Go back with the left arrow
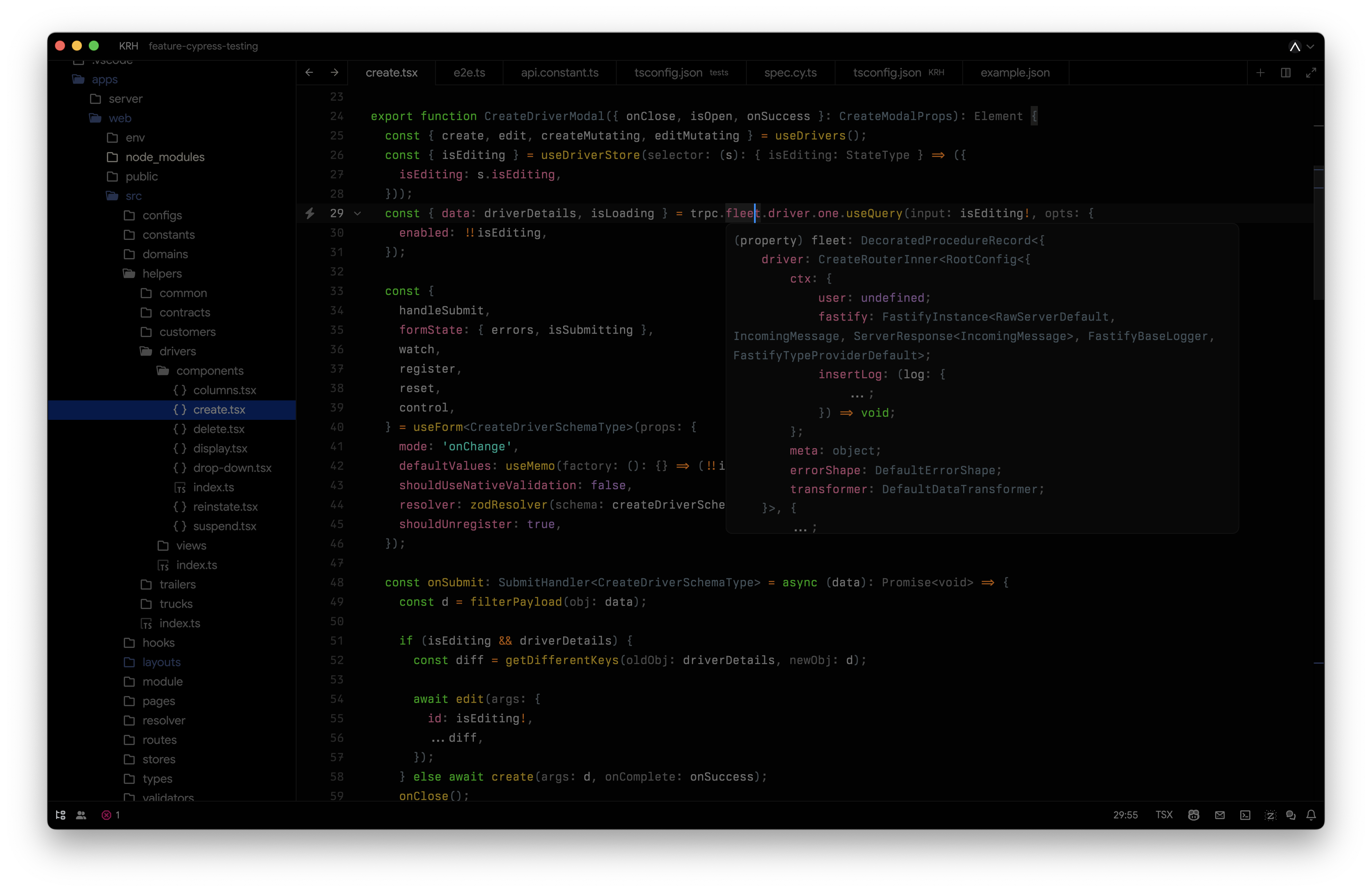Viewport: 1372px width, 892px height. [310, 73]
